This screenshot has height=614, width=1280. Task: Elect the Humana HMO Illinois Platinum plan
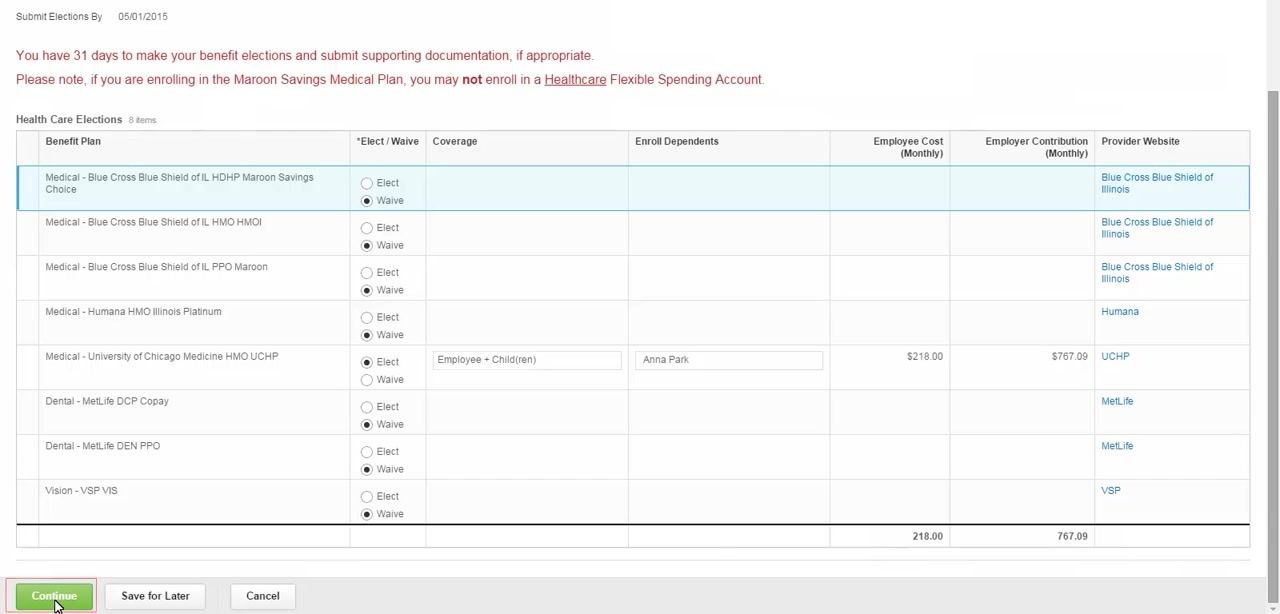coord(367,318)
